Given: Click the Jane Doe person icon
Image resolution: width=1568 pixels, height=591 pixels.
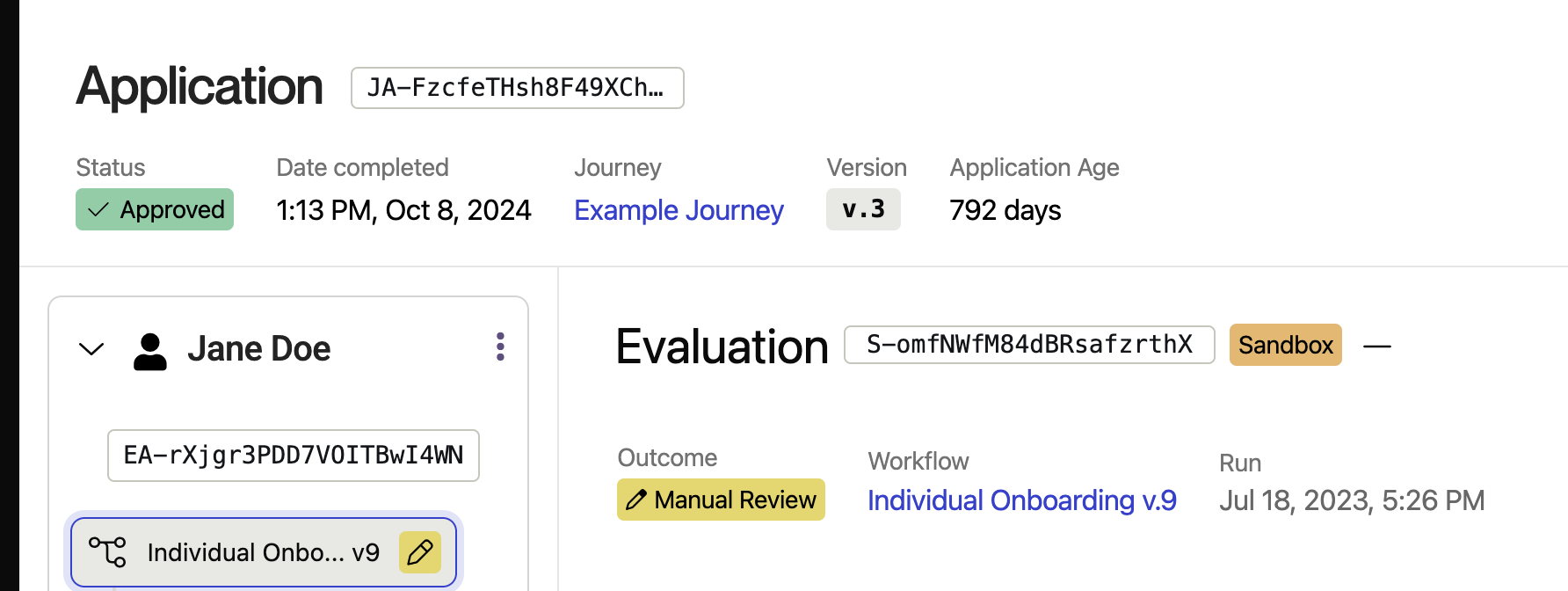Looking at the screenshot, I should coord(150,351).
